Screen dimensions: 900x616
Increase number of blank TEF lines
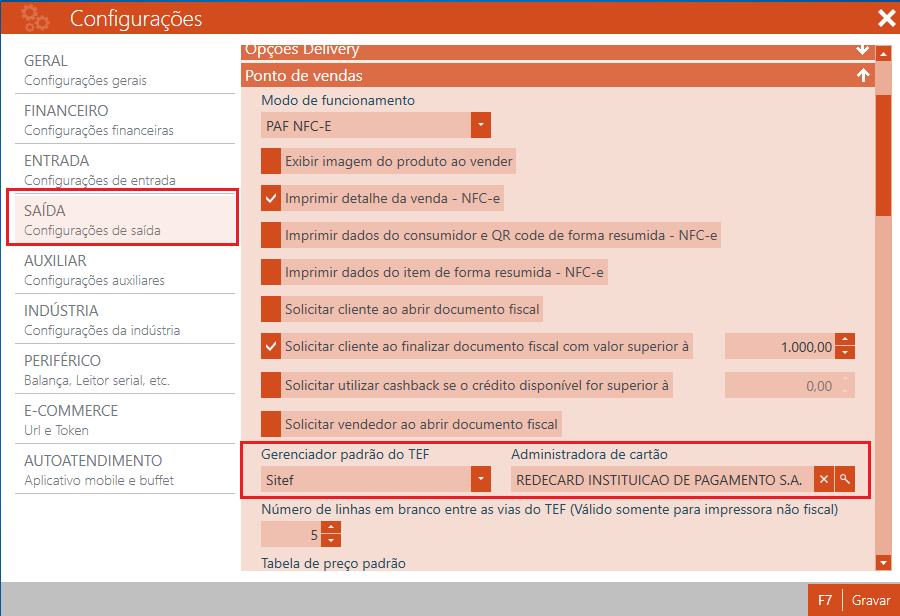pyautogui.click(x=331, y=528)
